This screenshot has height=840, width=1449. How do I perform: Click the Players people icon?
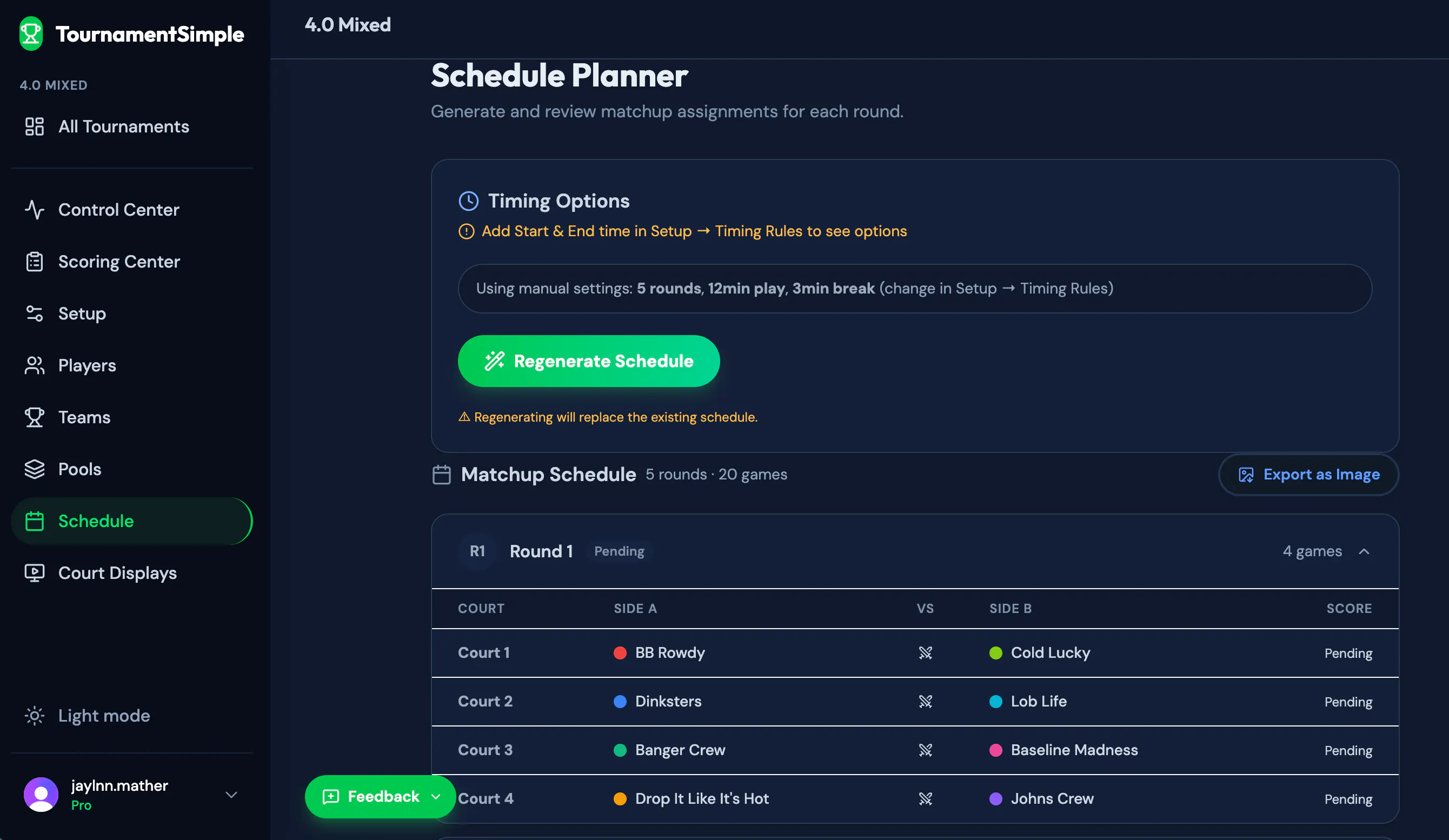pos(35,365)
